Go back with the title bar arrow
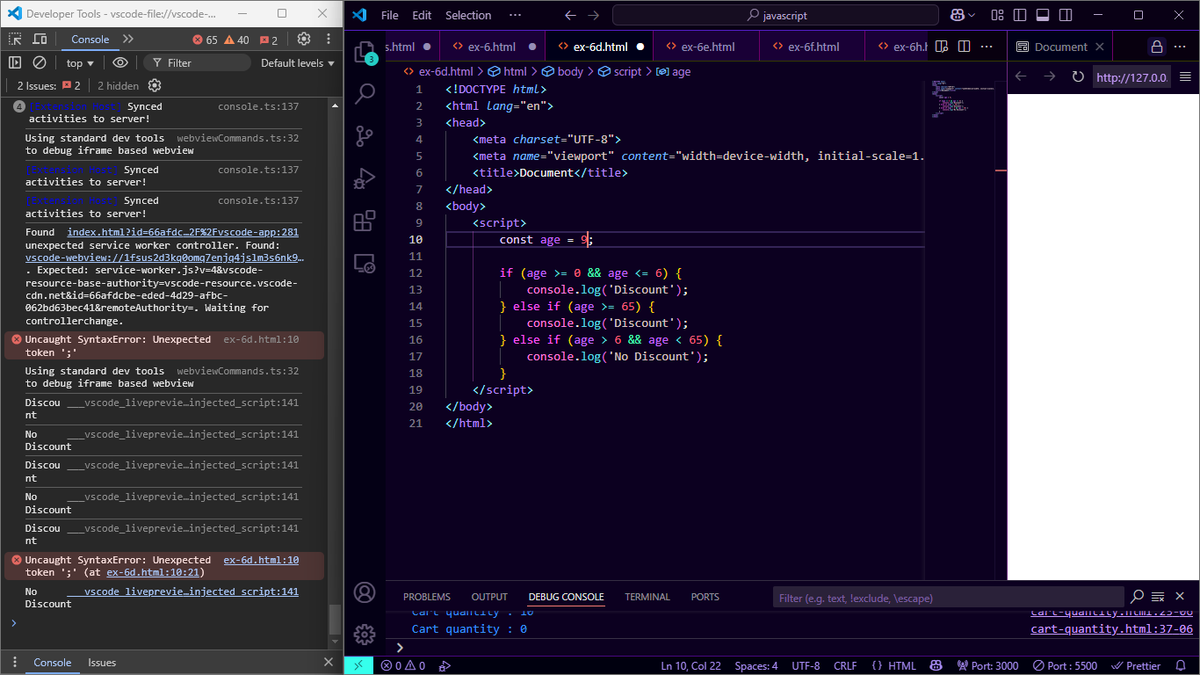Viewport: 1200px width, 675px height. click(x=570, y=15)
